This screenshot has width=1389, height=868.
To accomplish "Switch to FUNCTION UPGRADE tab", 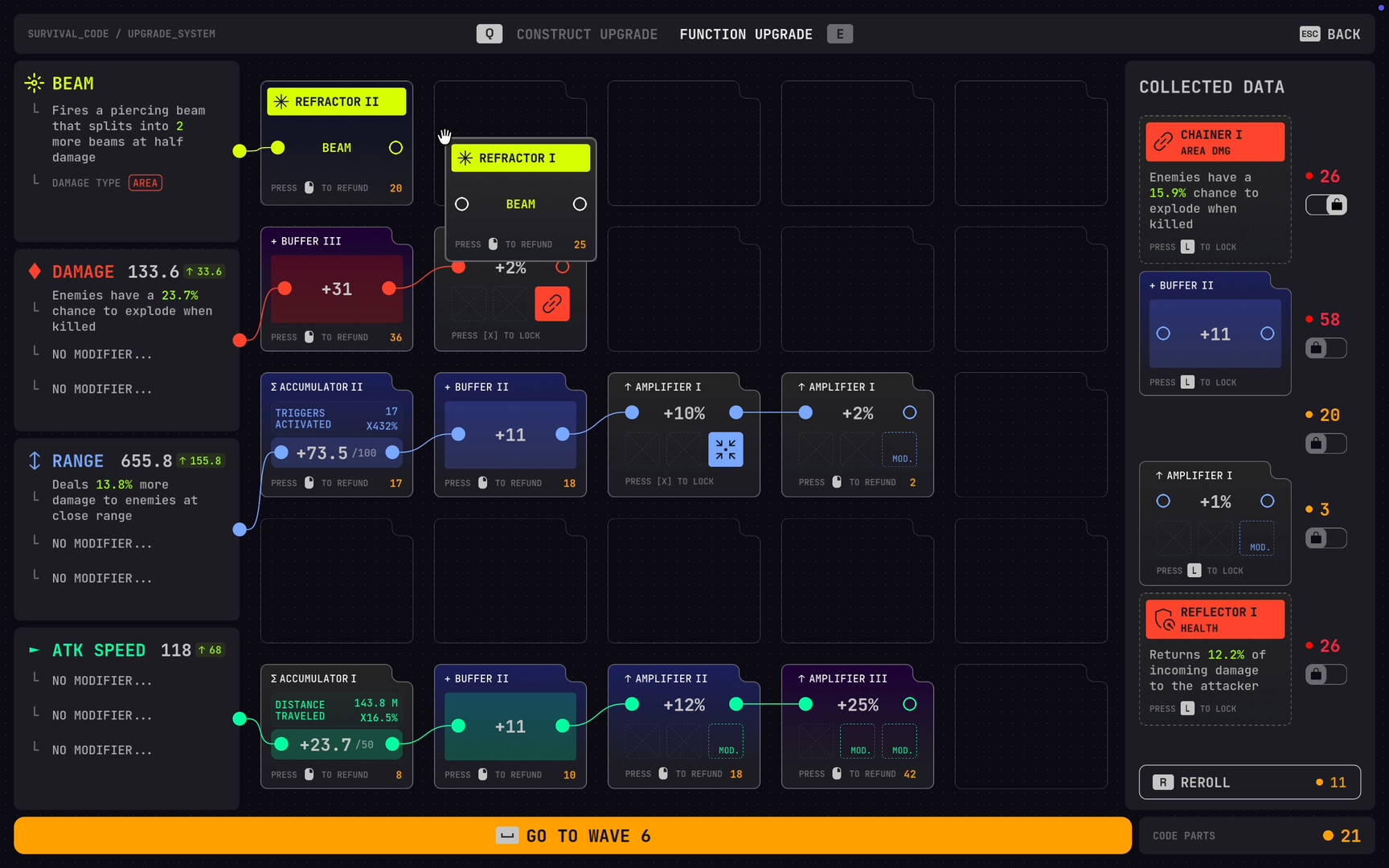I will click(x=746, y=34).
